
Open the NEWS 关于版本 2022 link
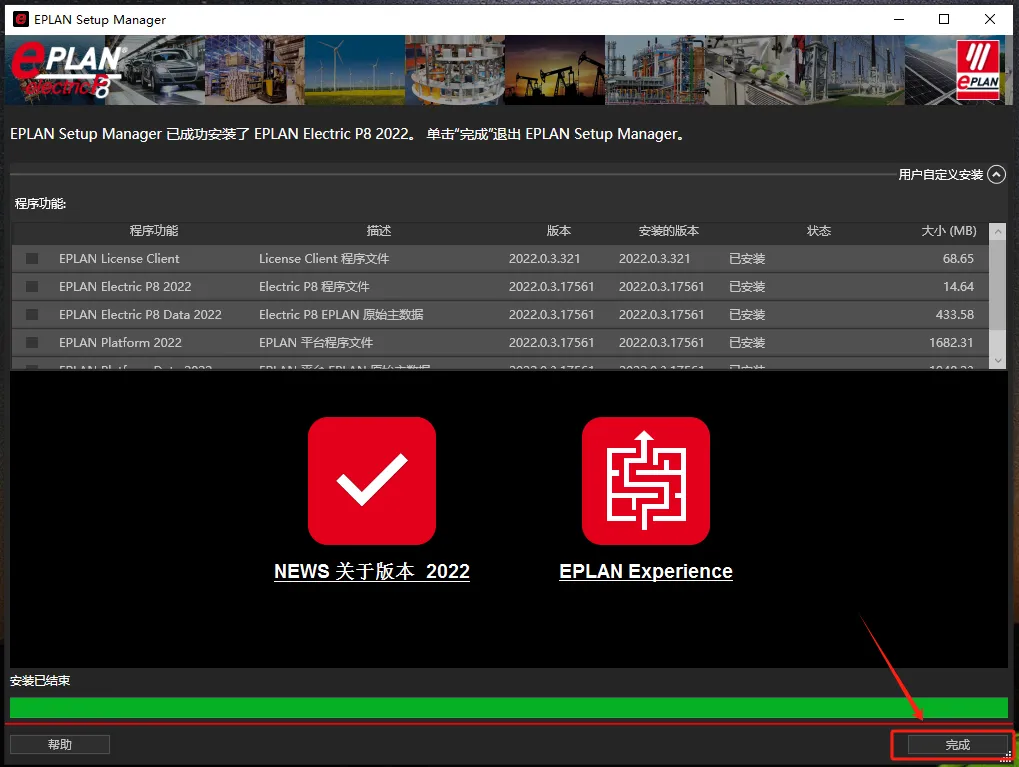click(372, 571)
